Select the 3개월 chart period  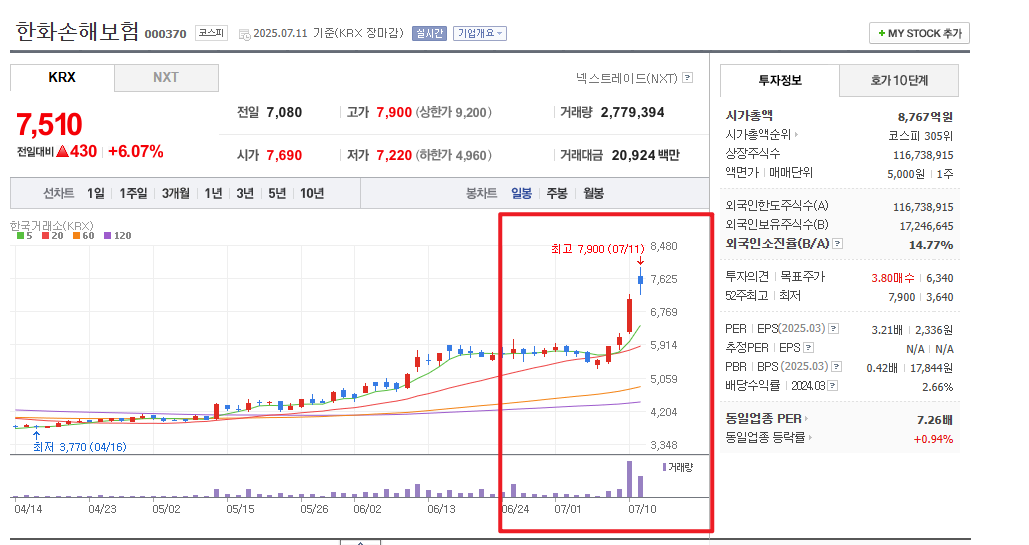point(176,193)
